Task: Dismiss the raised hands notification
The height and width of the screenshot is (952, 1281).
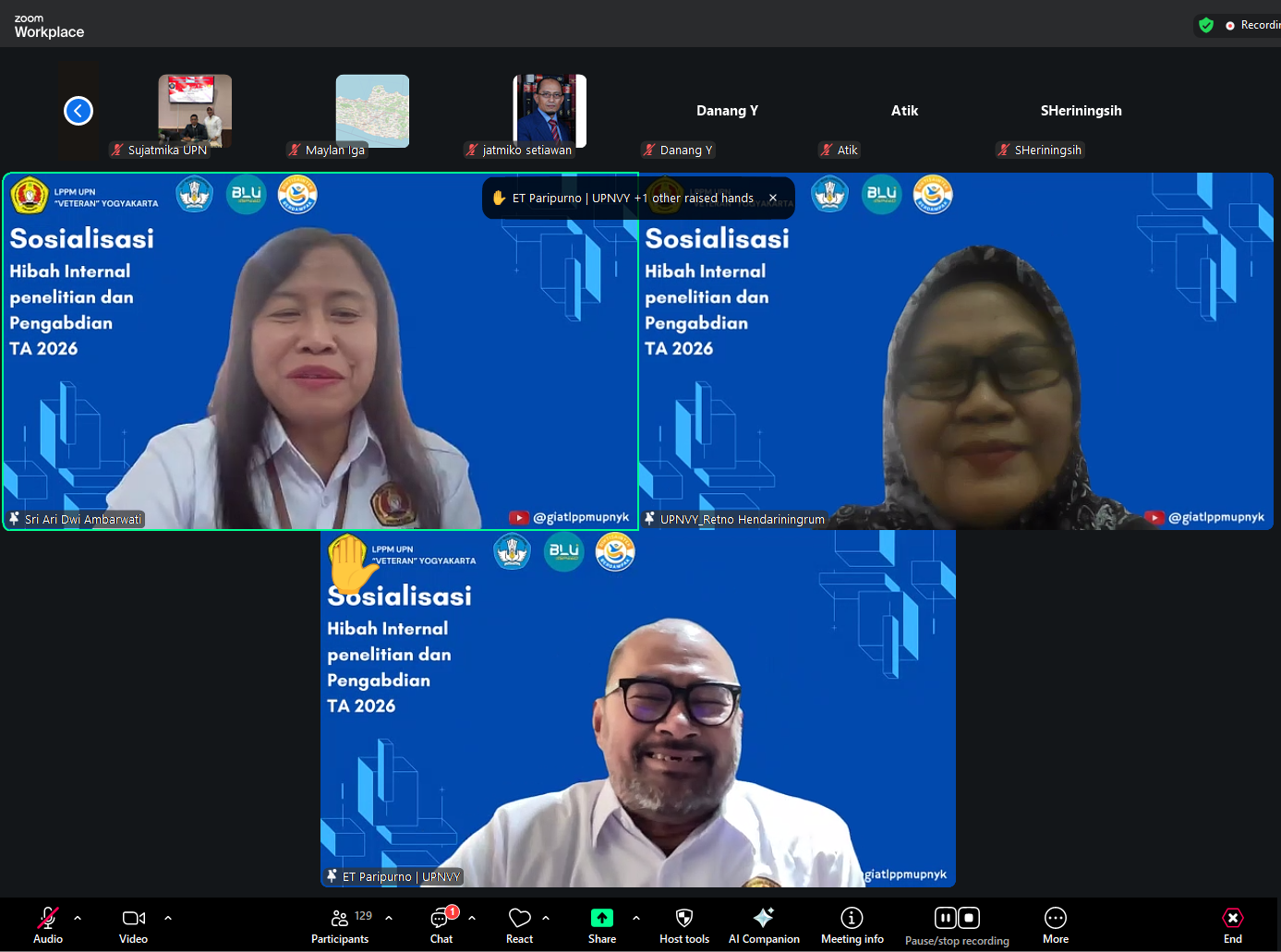Action: tap(773, 198)
